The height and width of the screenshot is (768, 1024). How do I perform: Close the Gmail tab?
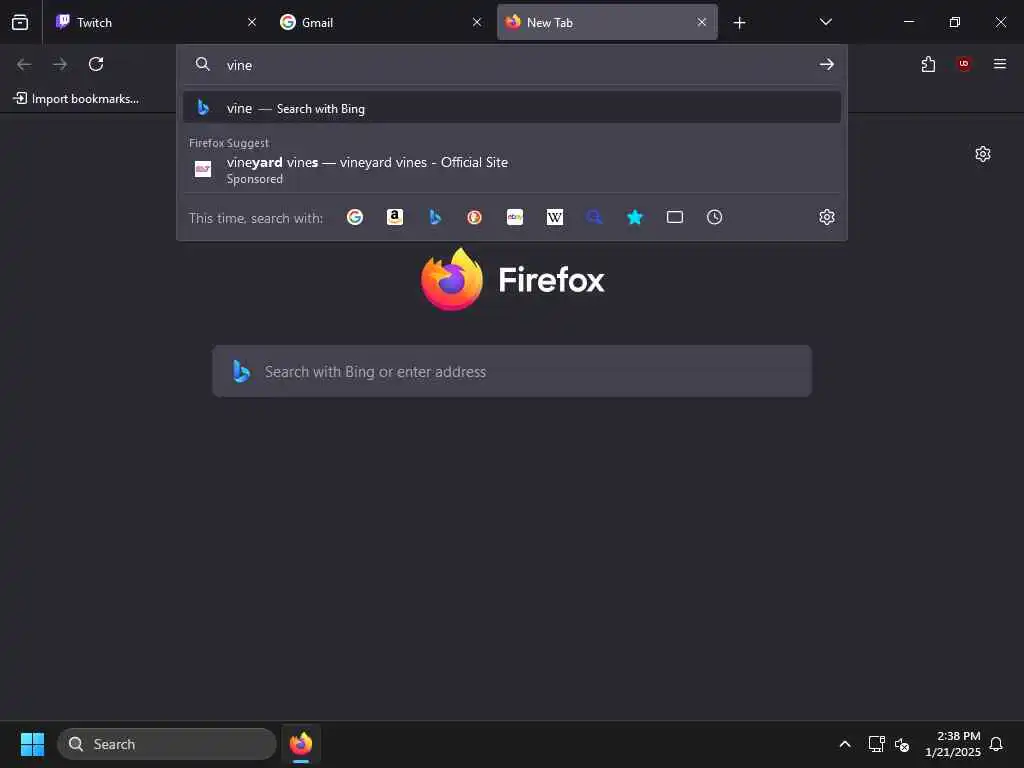coord(477,22)
